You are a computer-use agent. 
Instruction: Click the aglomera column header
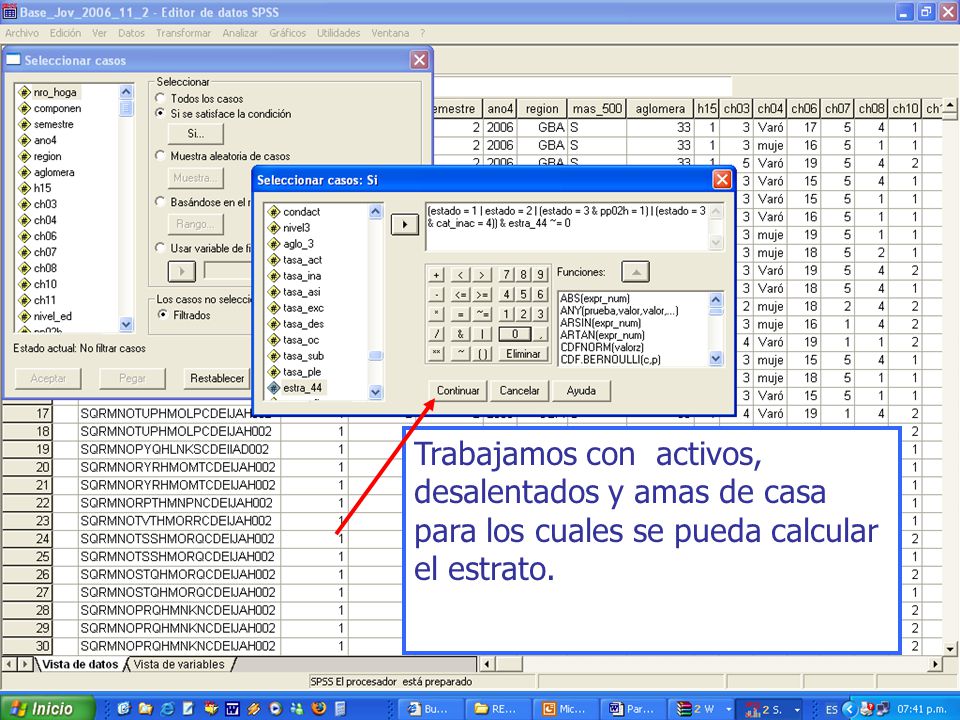pos(660,108)
